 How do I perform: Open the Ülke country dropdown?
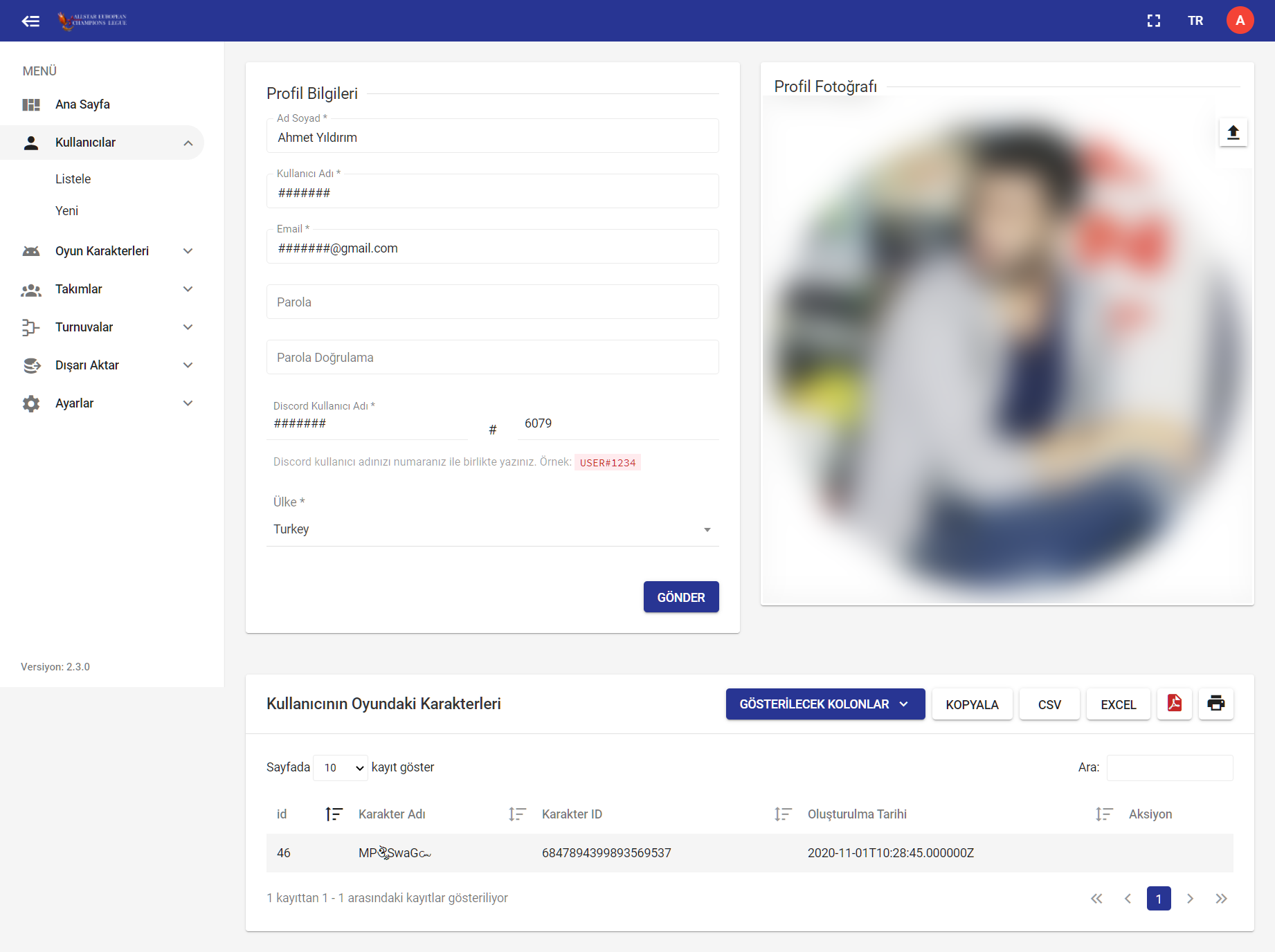pyautogui.click(x=492, y=529)
